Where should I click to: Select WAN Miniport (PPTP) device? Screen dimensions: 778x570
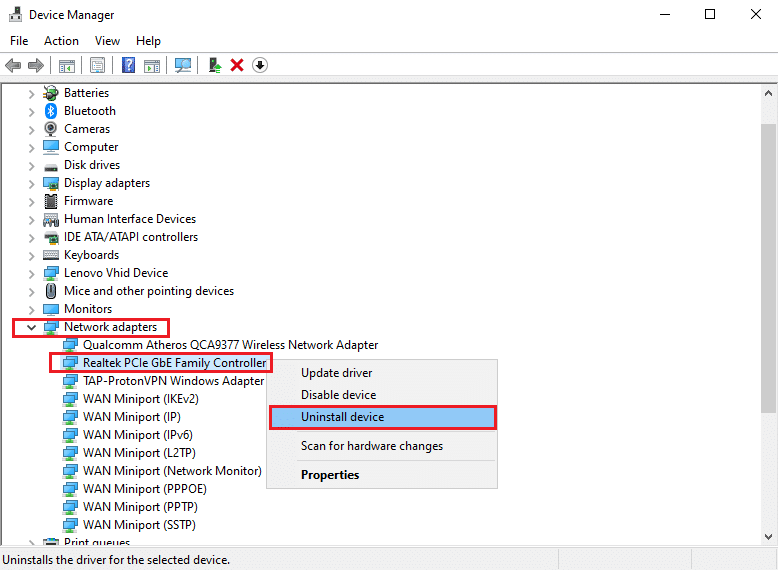click(x=135, y=507)
